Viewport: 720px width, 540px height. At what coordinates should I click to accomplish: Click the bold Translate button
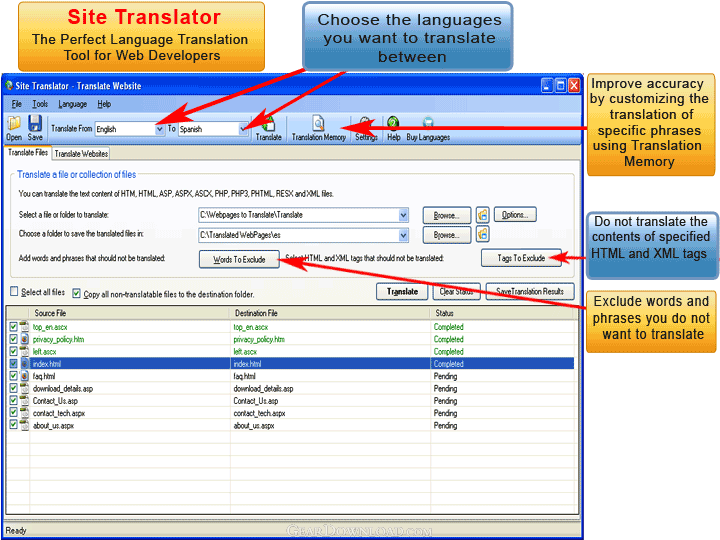pos(402,292)
